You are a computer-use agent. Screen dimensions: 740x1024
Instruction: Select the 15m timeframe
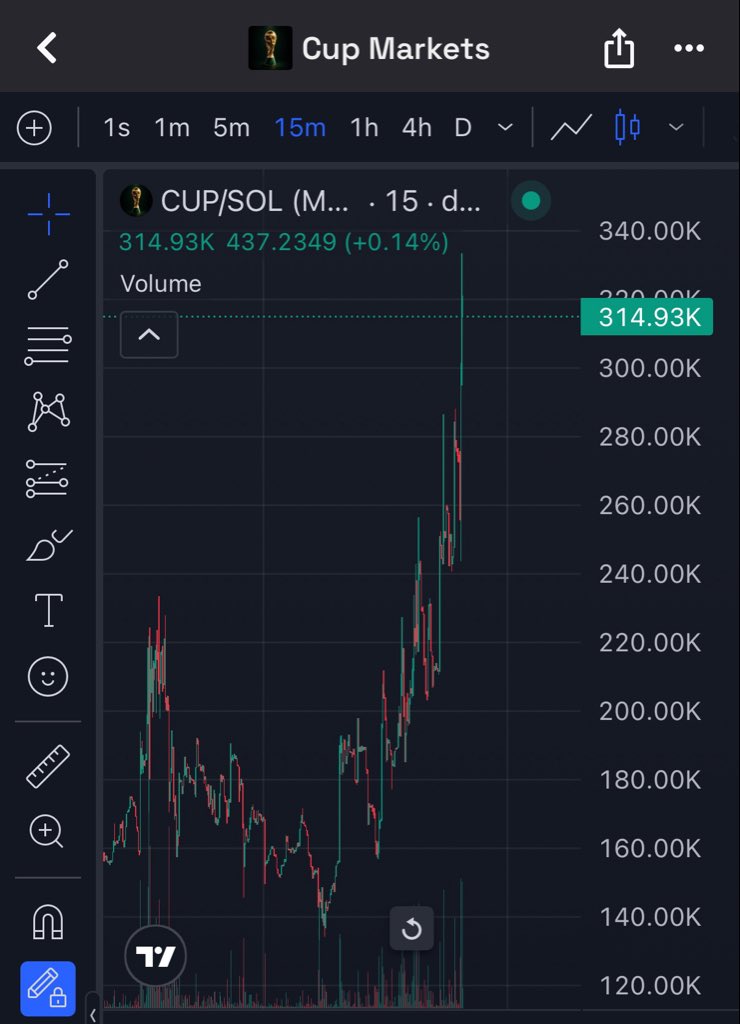(300, 127)
